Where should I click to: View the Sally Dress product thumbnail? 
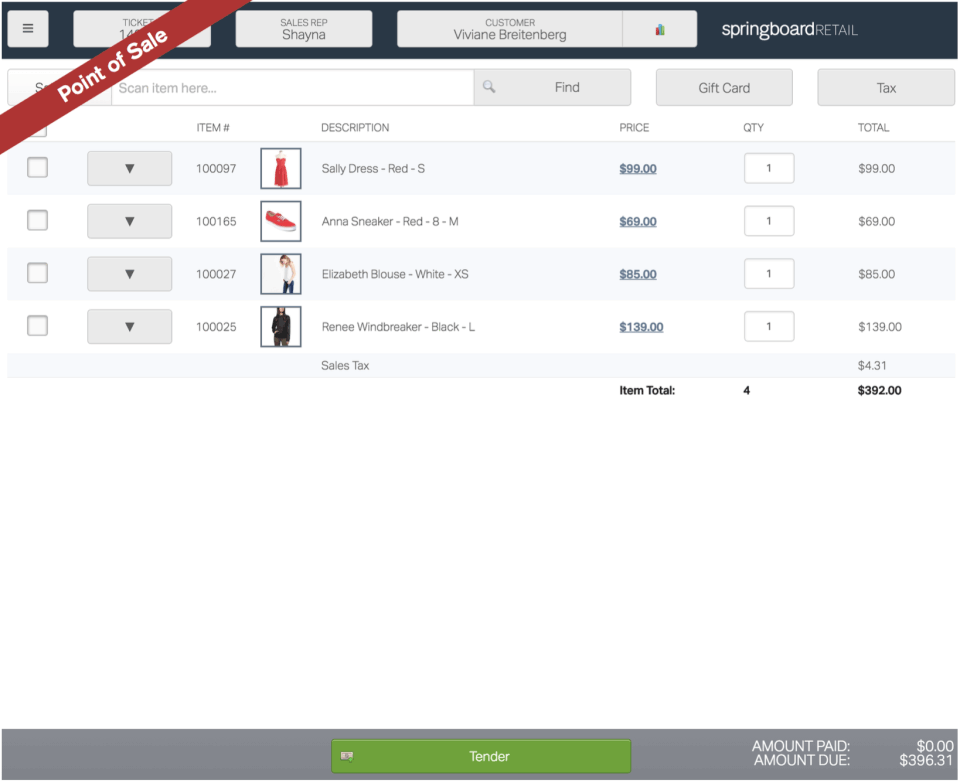coord(280,167)
